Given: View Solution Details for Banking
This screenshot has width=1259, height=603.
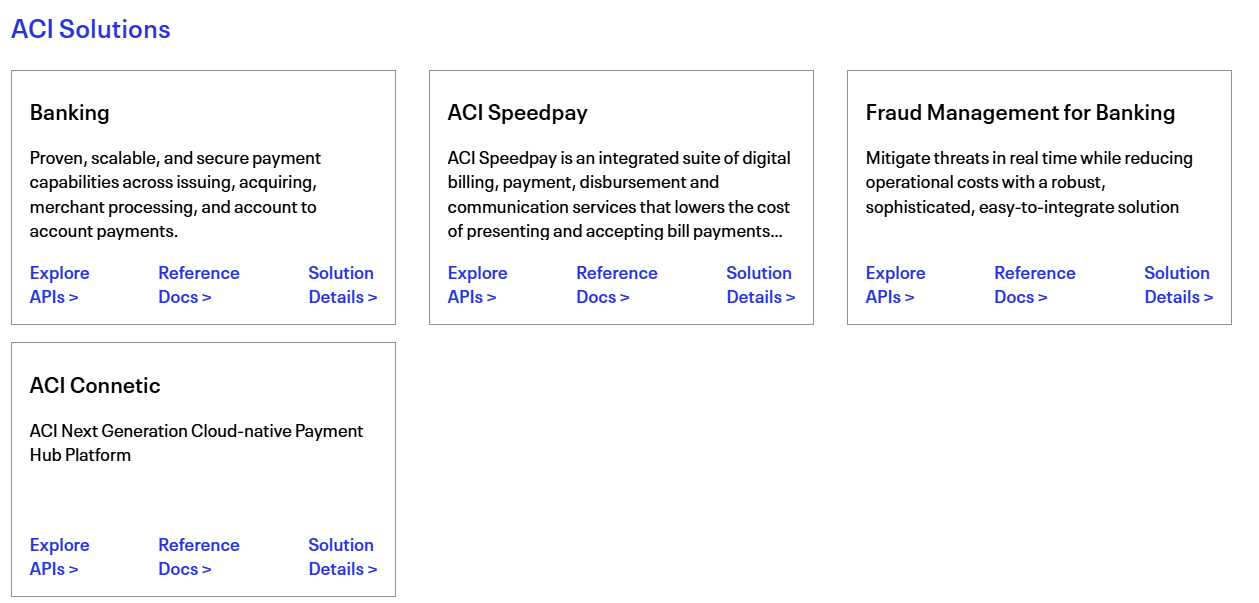Looking at the screenshot, I should [x=342, y=285].
